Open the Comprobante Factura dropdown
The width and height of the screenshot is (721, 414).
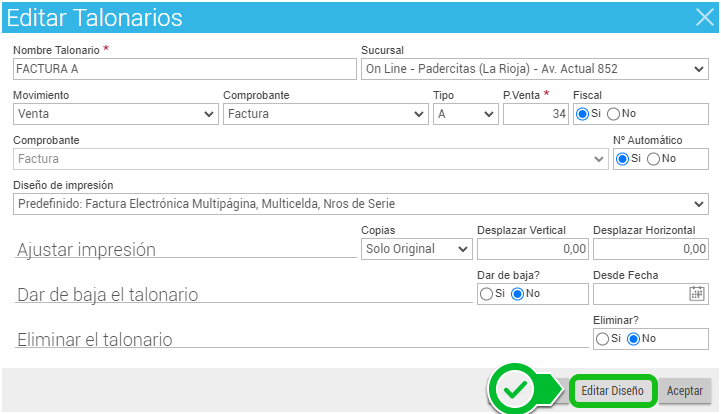coord(325,114)
